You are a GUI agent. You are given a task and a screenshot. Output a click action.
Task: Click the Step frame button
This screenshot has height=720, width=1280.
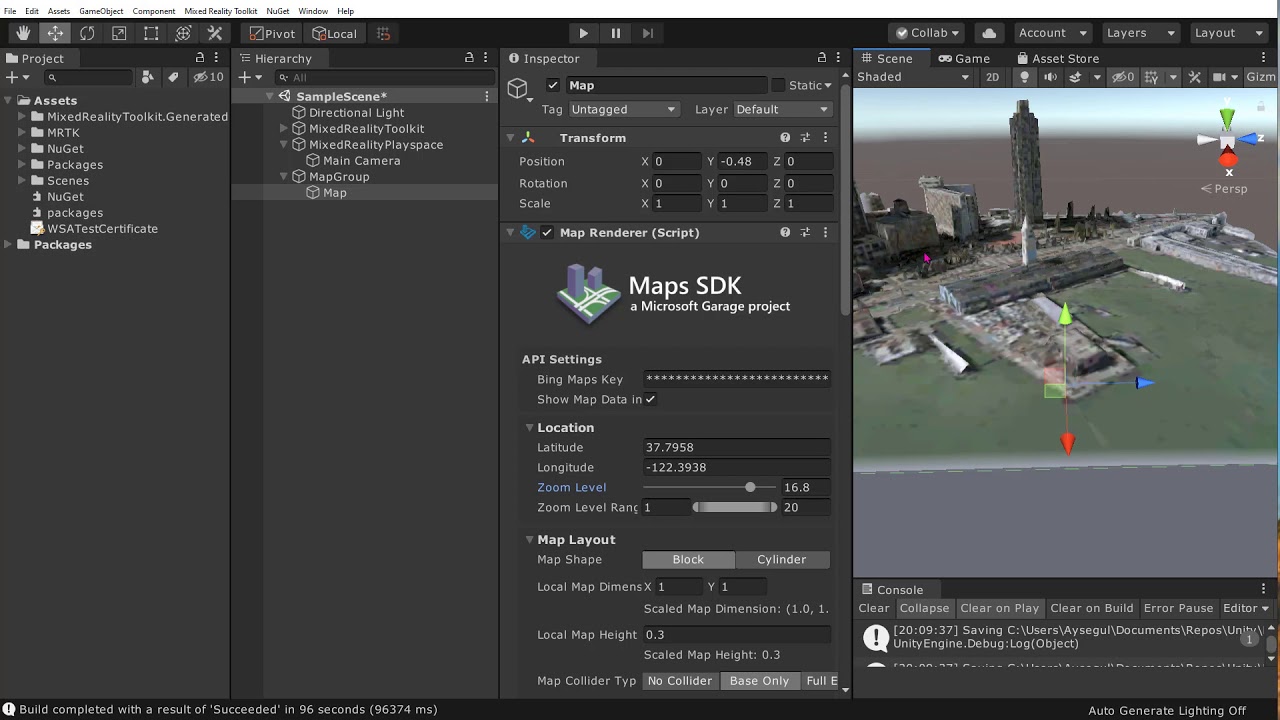(647, 33)
